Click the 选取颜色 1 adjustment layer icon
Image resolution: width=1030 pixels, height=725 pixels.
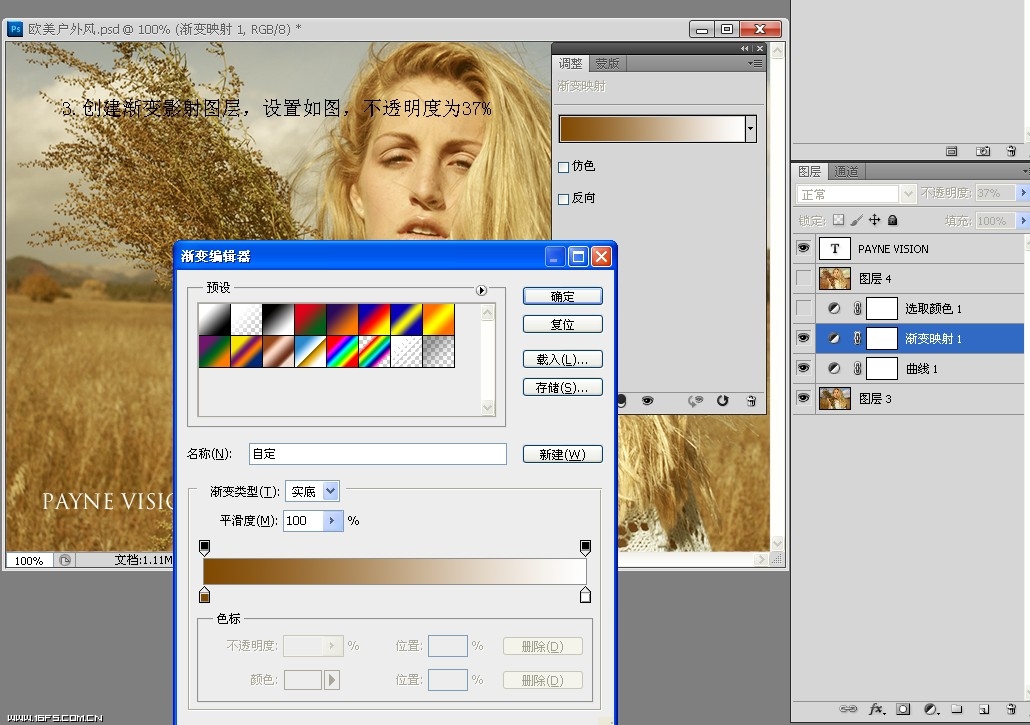click(x=834, y=308)
